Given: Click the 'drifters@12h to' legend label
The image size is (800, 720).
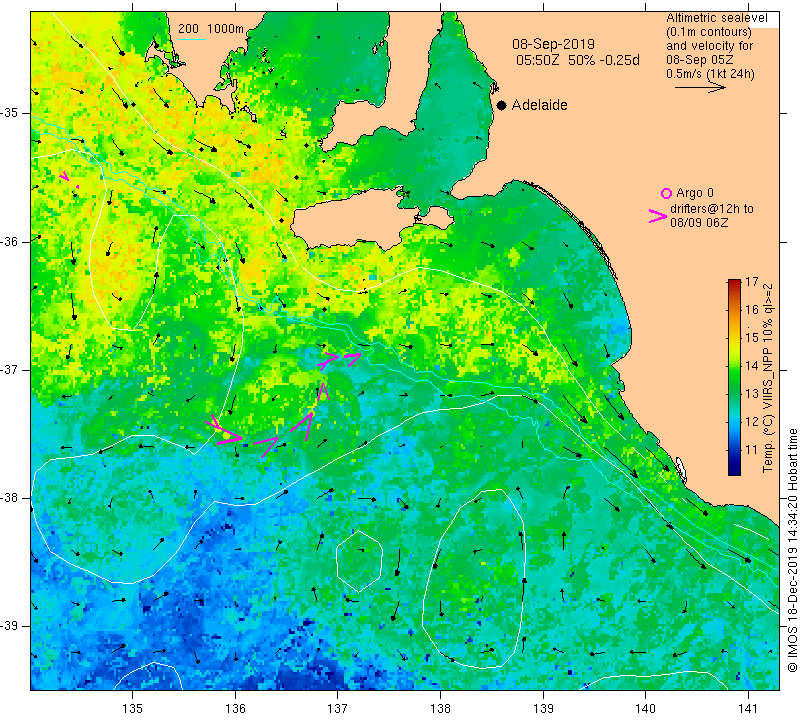Looking at the screenshot, I should coord(712,209).
